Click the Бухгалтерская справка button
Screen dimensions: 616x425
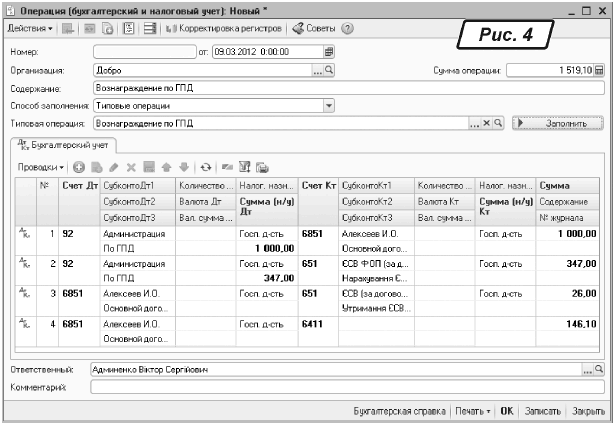[x=398, y=411]
